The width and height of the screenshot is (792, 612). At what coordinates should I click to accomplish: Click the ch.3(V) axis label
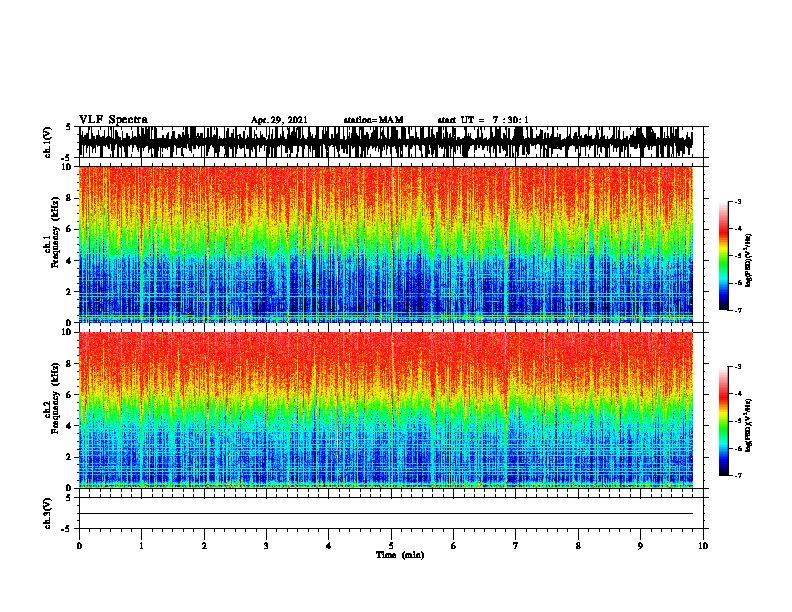tap(48, 513)
